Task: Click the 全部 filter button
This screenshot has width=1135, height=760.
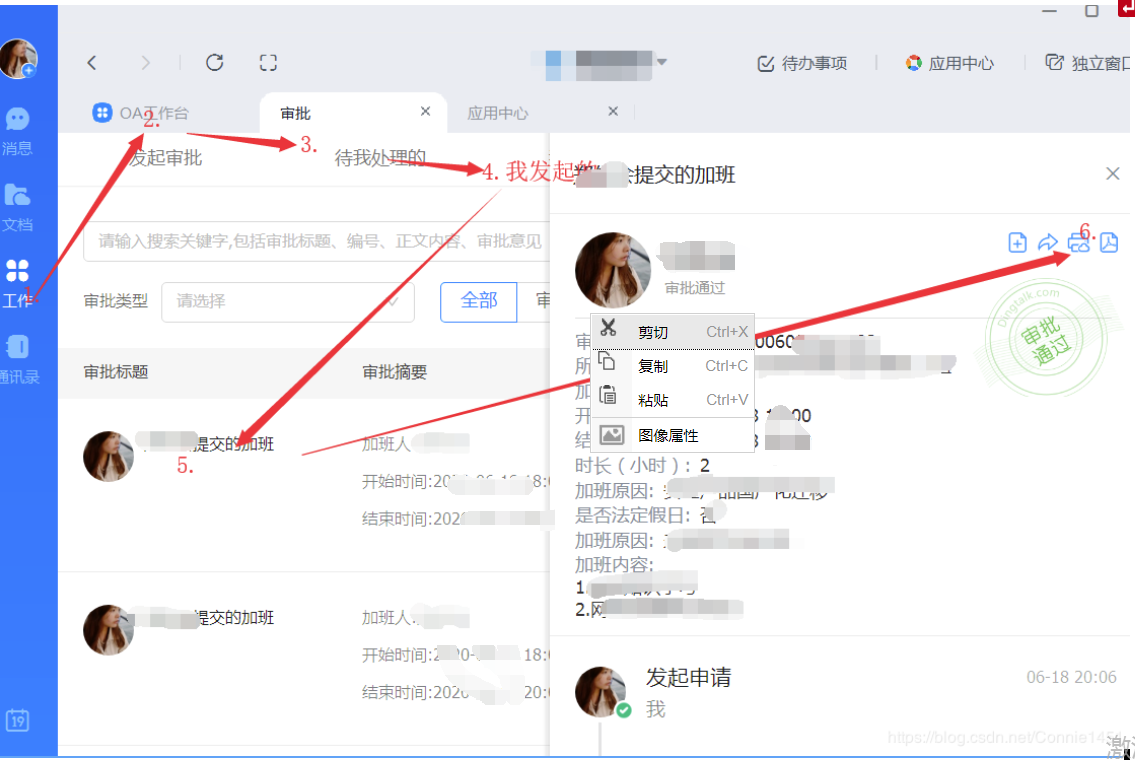Action: [478, 301]
